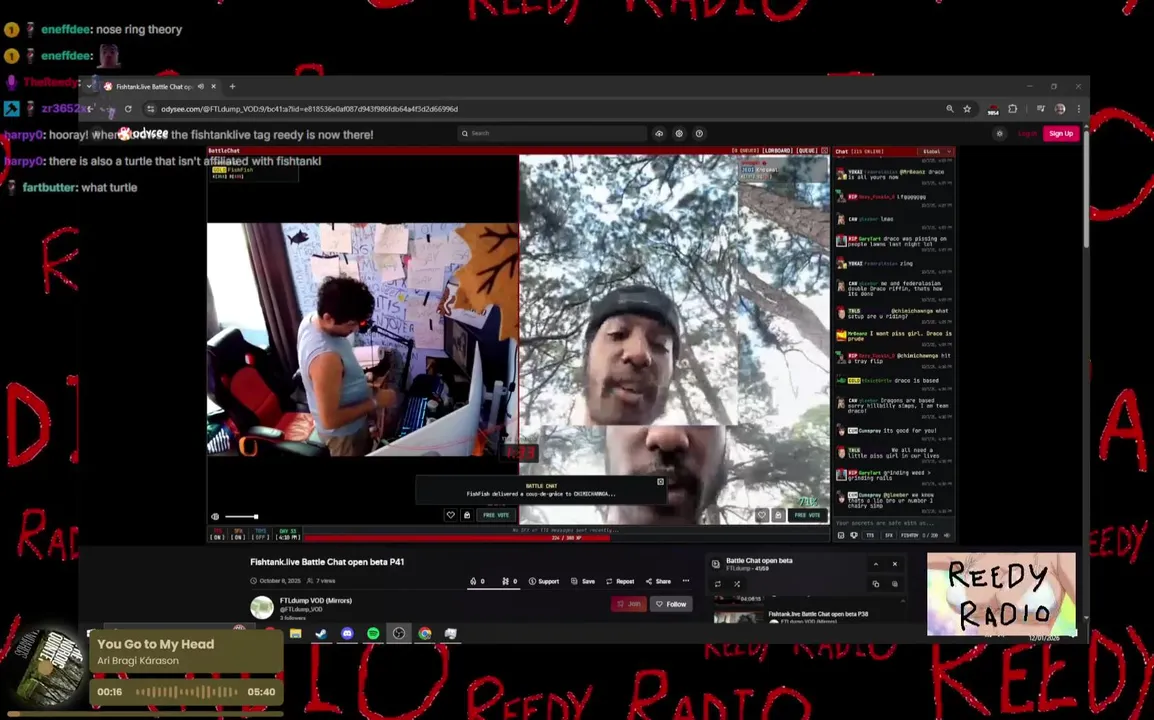Click the Log In link
The width and height of the screenshot is (1154, 720).
1027,134
